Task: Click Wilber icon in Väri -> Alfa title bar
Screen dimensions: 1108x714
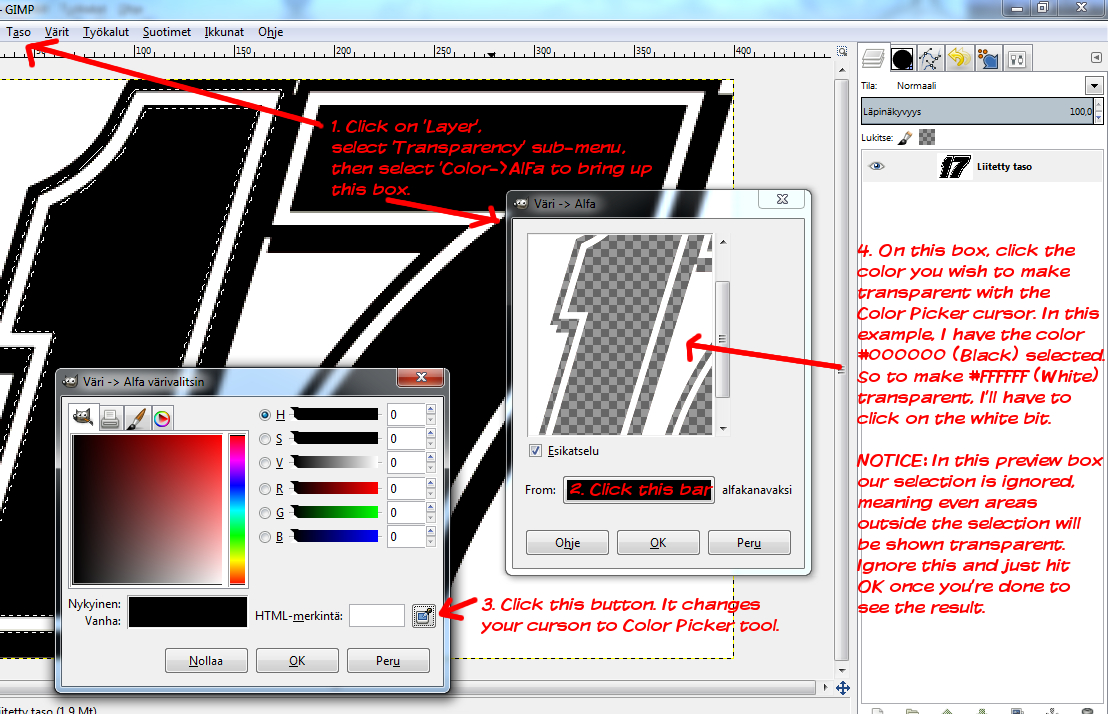Action: coord(521,204)
